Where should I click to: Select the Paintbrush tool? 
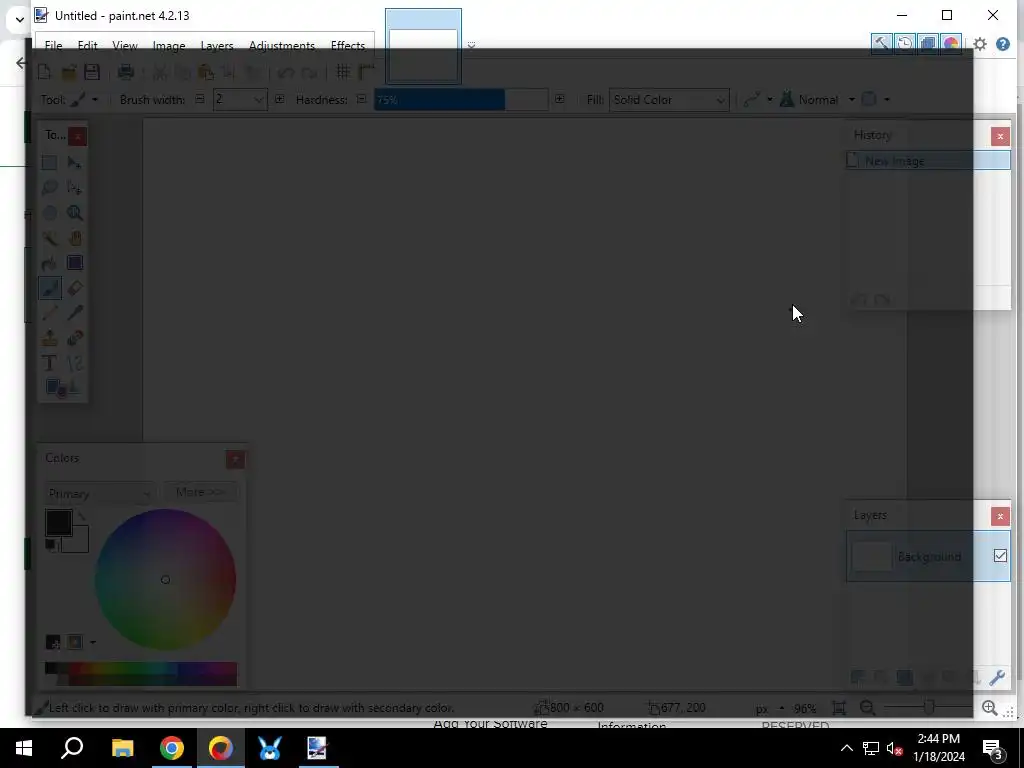pyautogui.click(x=50, y=288)
